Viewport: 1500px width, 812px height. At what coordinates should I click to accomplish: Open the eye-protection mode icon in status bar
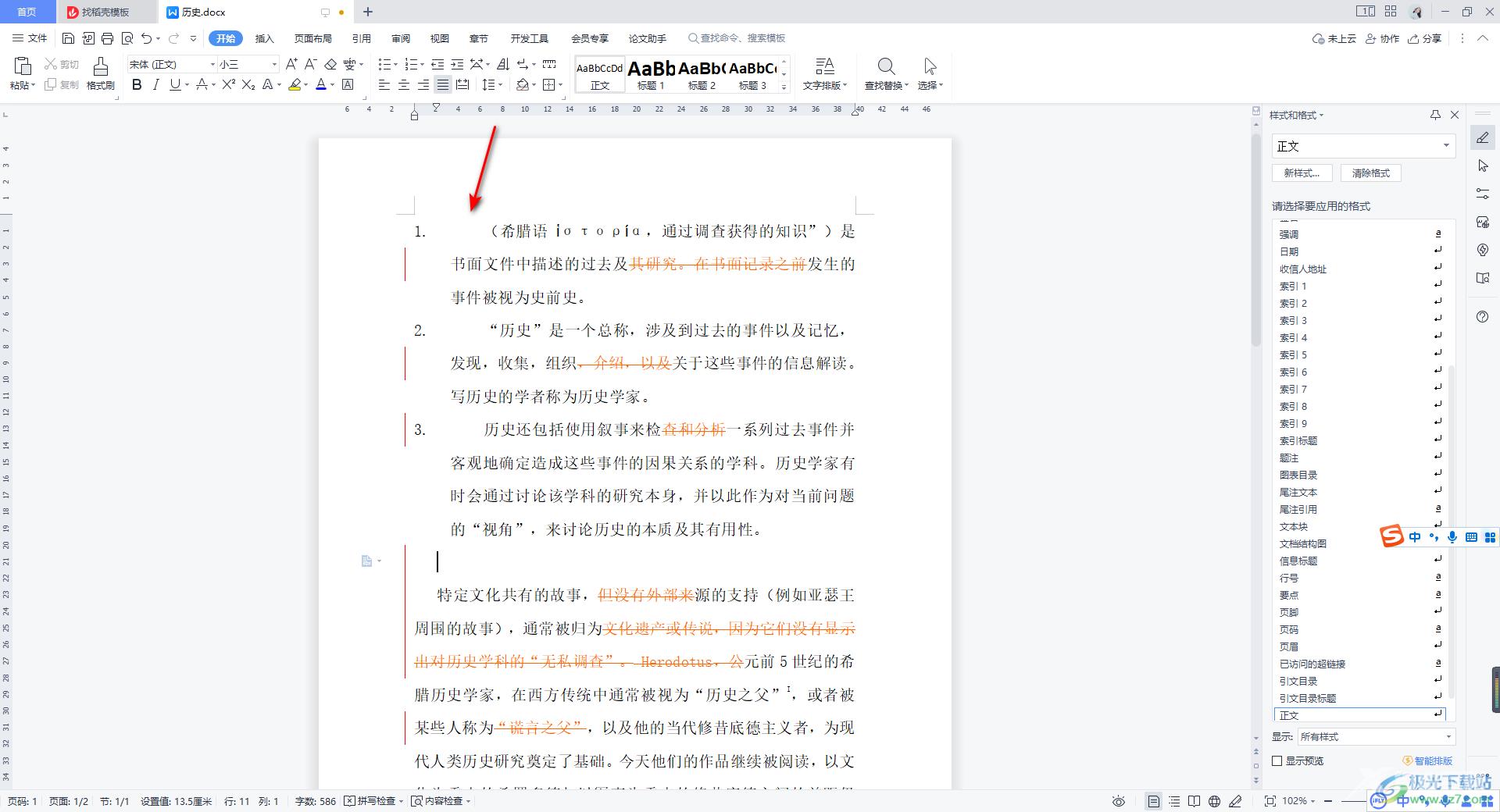1119,801
